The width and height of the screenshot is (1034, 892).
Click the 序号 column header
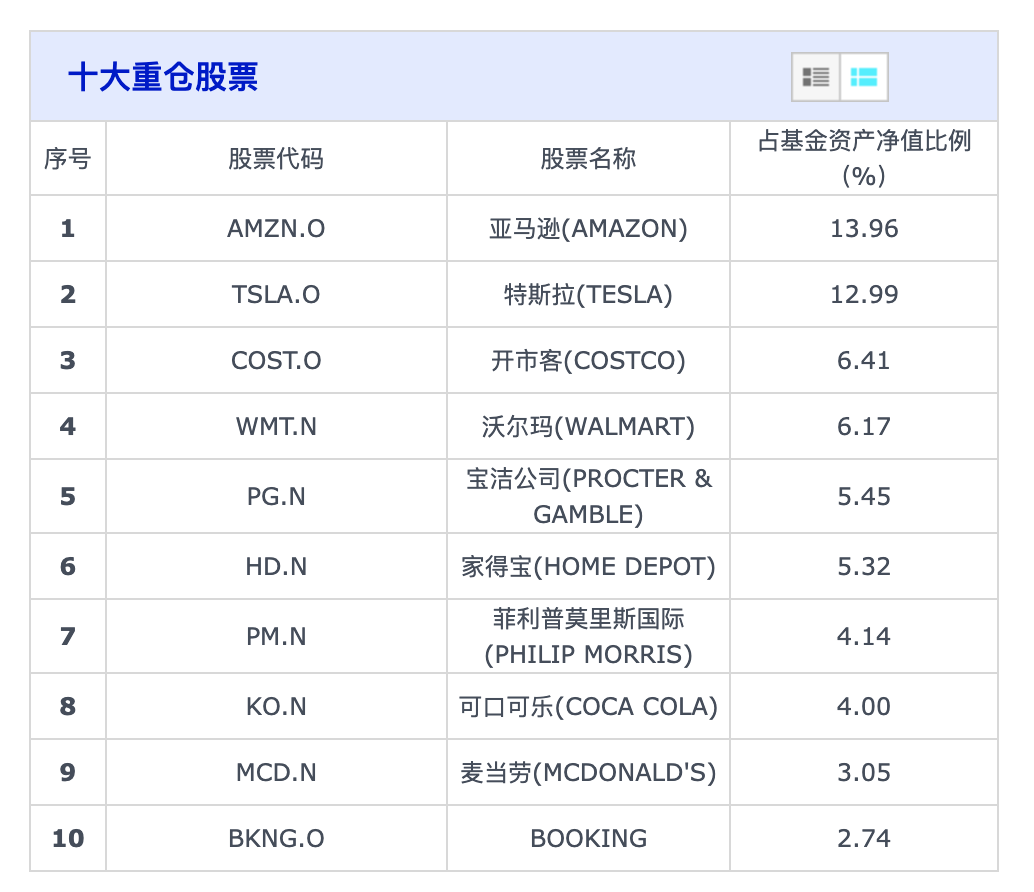[x=67, y=157]
